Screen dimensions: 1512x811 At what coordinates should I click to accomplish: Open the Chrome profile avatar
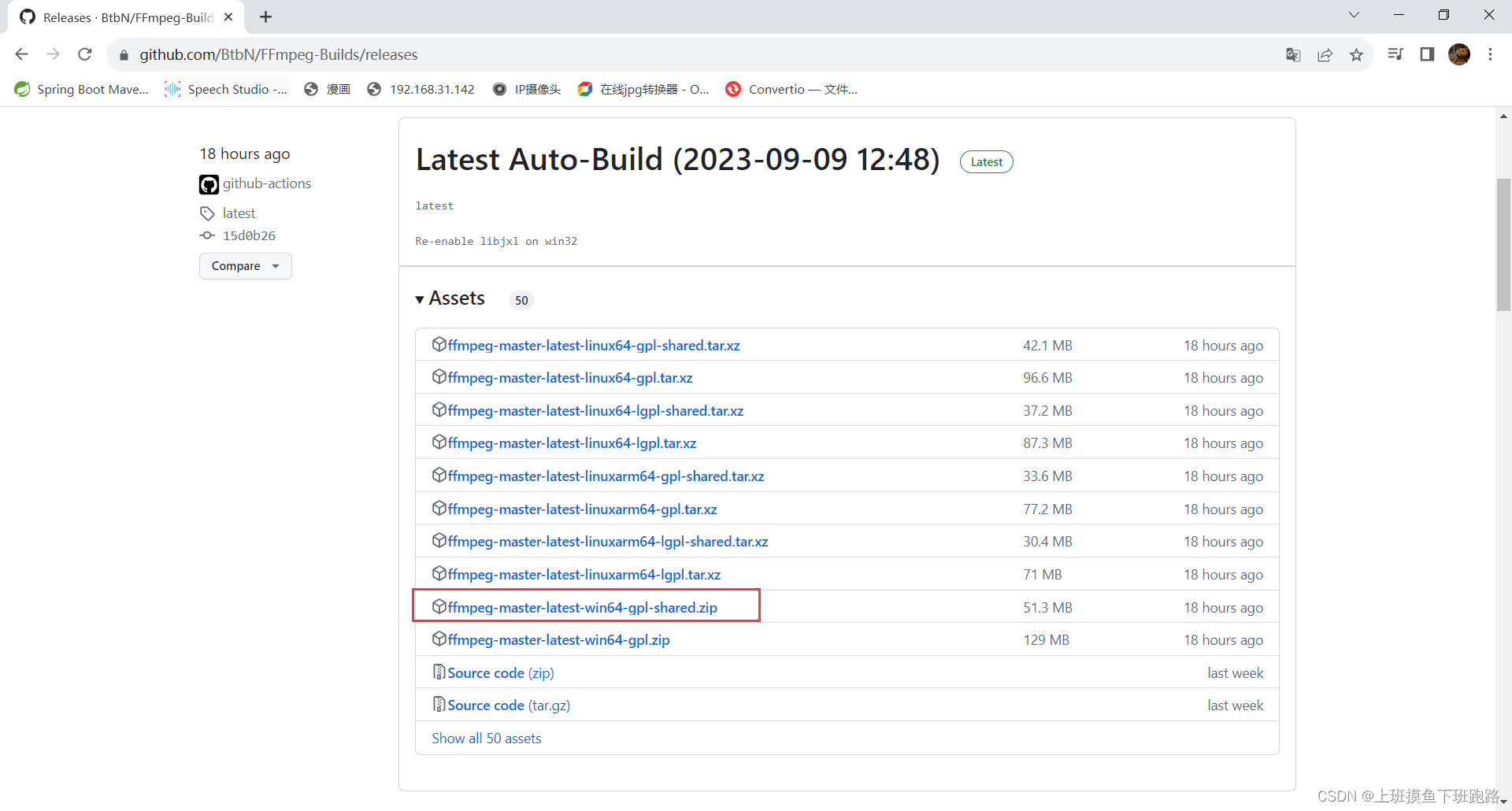point(1459,54)
